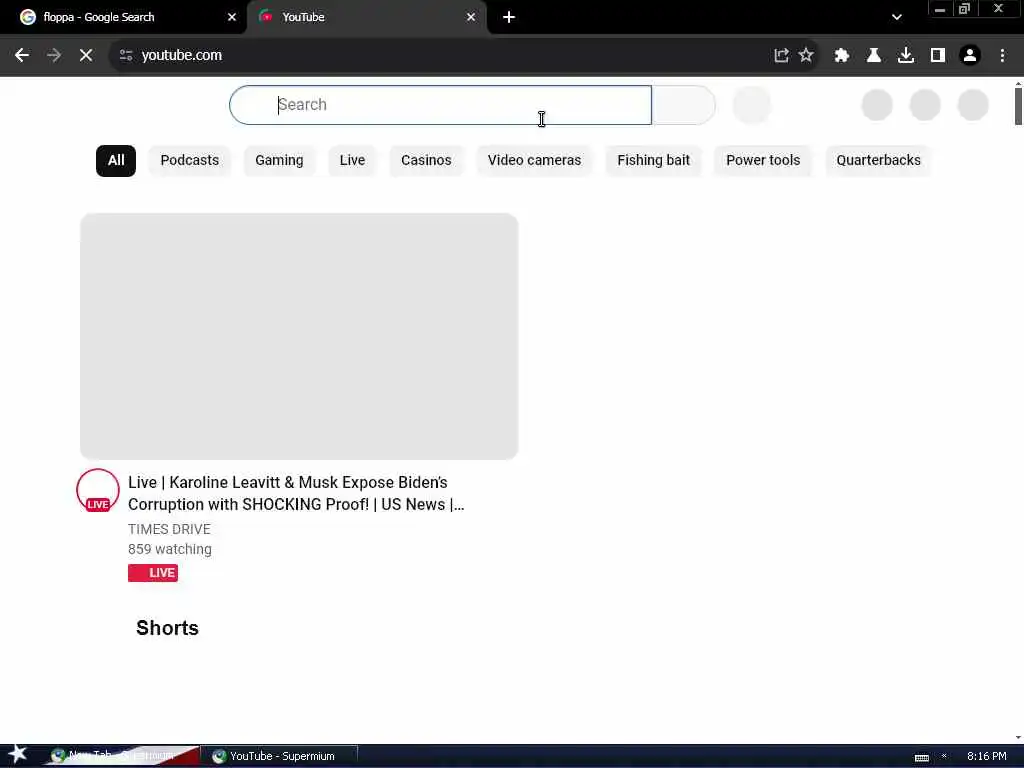Select the Power tools filter chip
This screenshot has height=768, width=1024.
(x=763, y=161)
